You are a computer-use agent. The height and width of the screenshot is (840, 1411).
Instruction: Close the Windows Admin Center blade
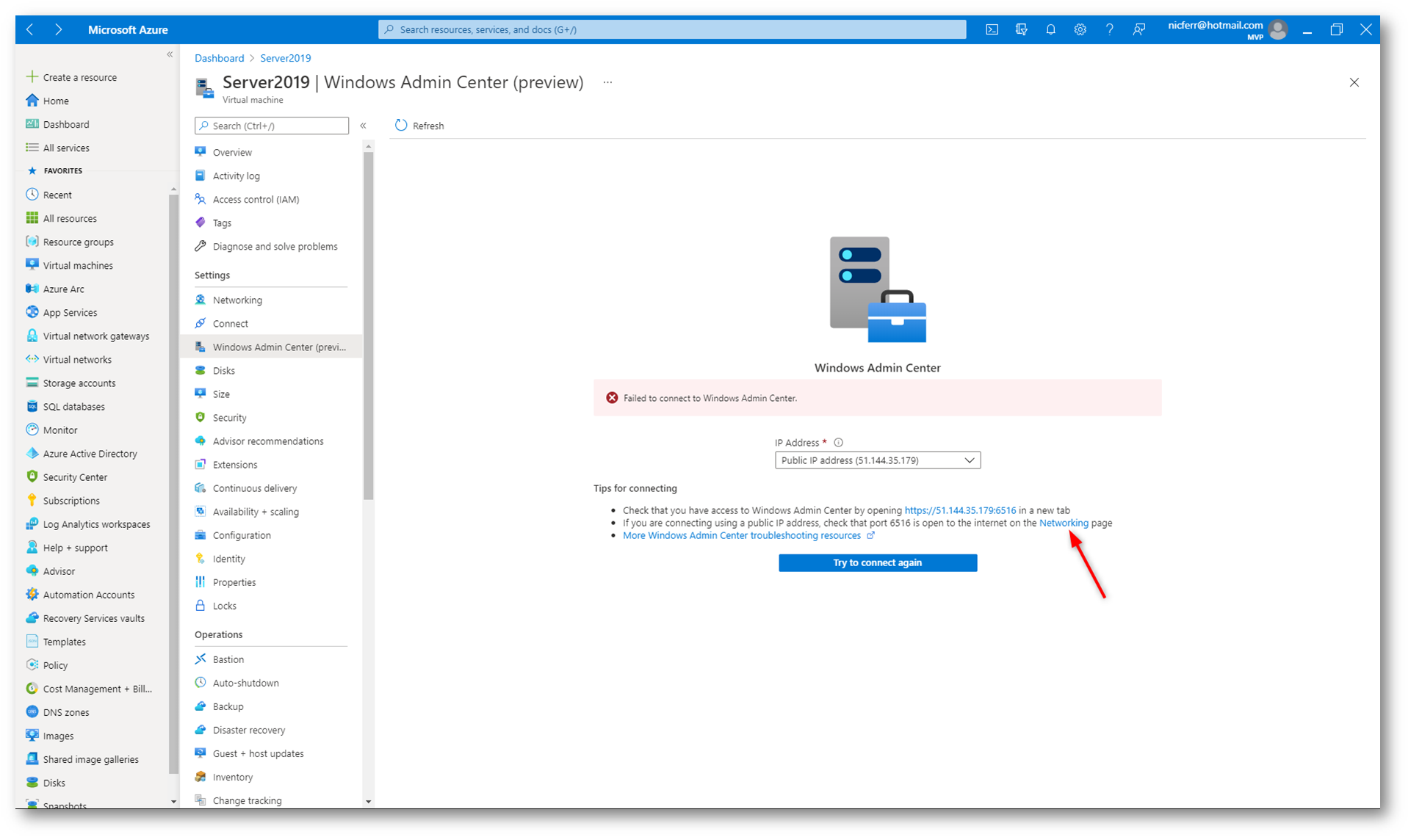pos(1354,82)
